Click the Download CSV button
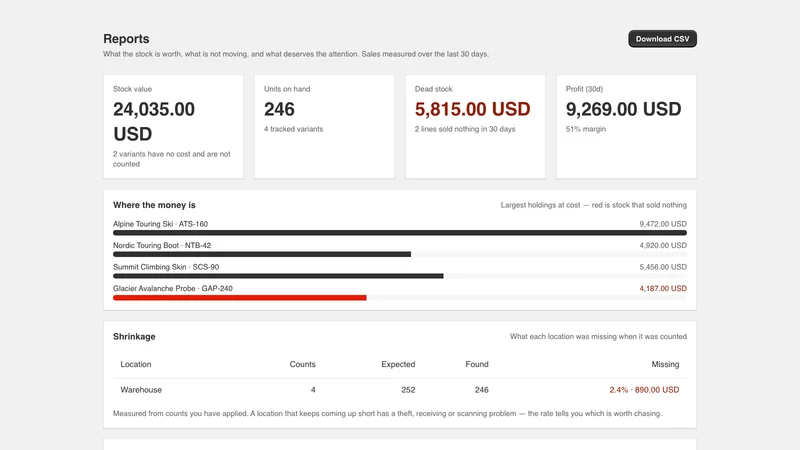Screen dimensions: 800x450 pos(662,39)
